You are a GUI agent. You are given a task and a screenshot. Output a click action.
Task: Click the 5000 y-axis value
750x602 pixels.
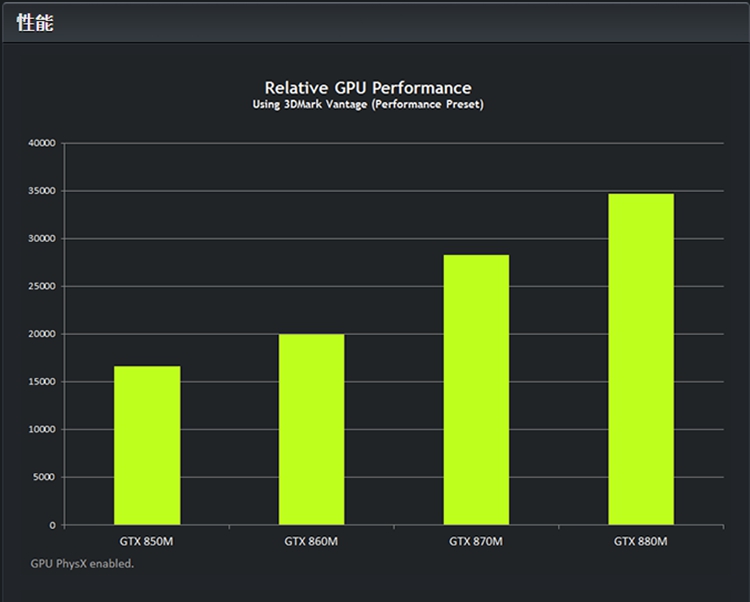pos(44,477)
